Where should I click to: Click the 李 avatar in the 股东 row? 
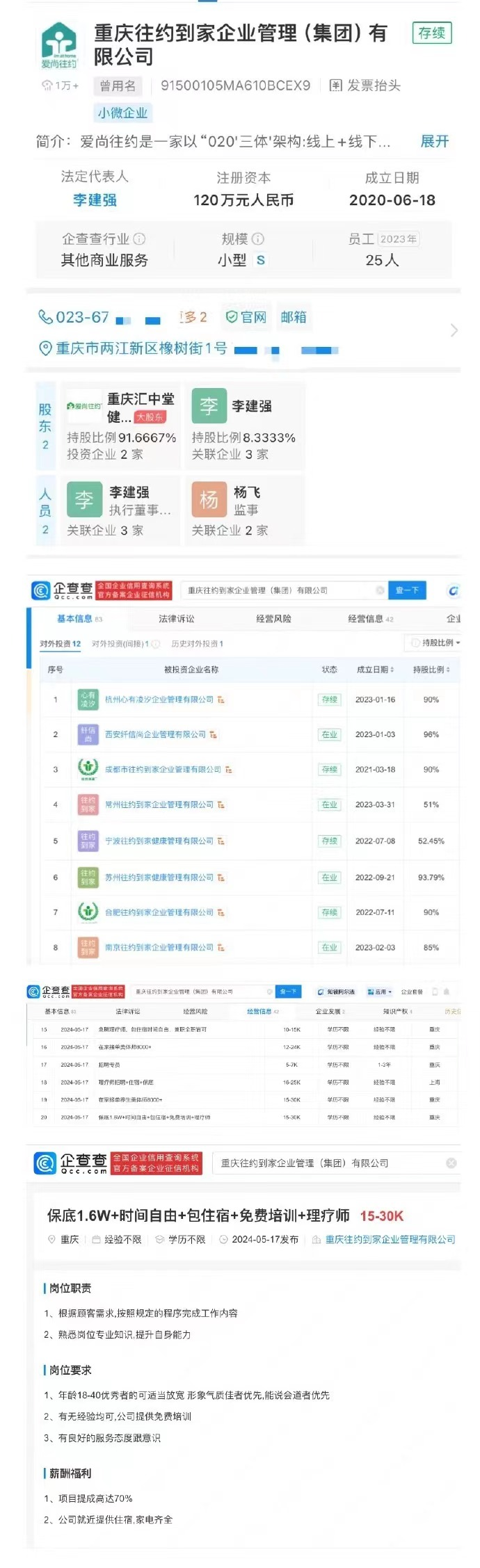(x=209, y=406)
